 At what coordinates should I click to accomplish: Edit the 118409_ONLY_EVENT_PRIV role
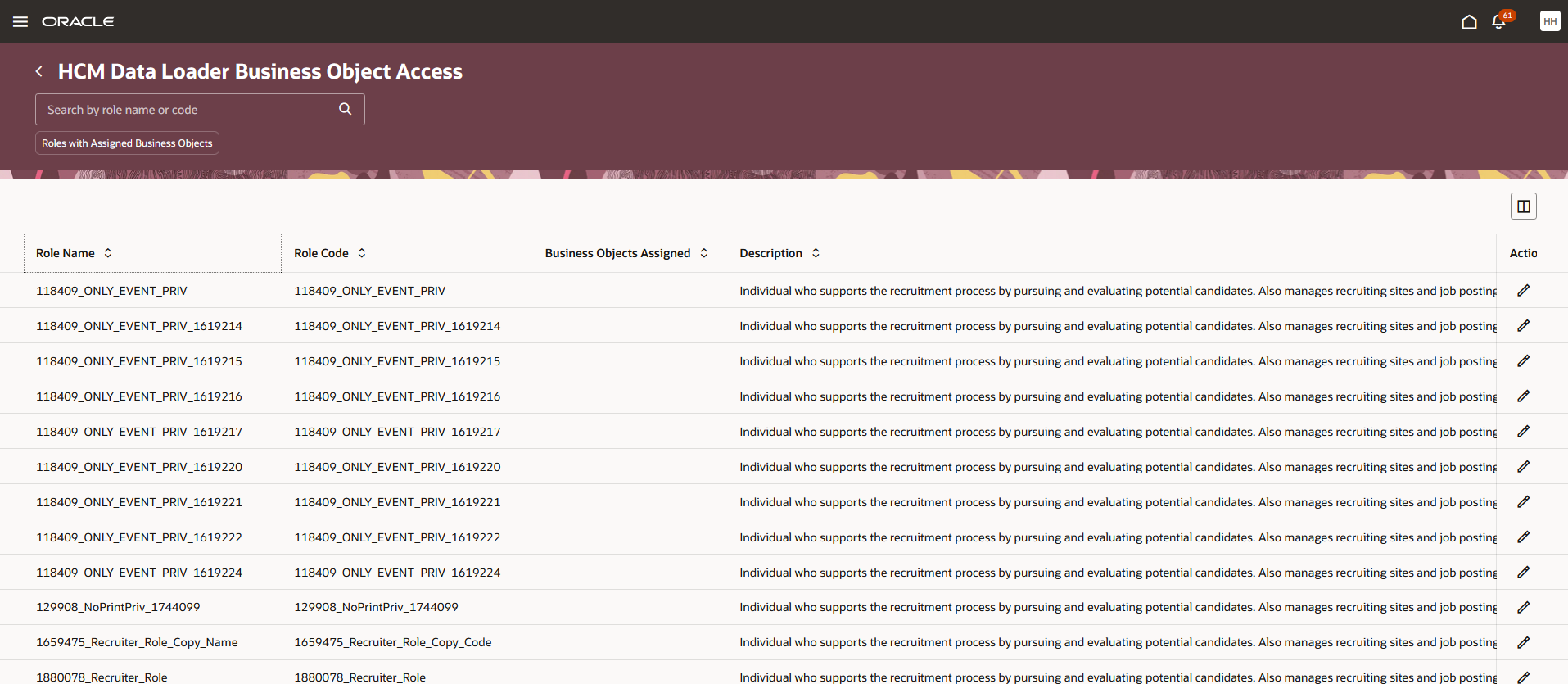pos(1523,291)
